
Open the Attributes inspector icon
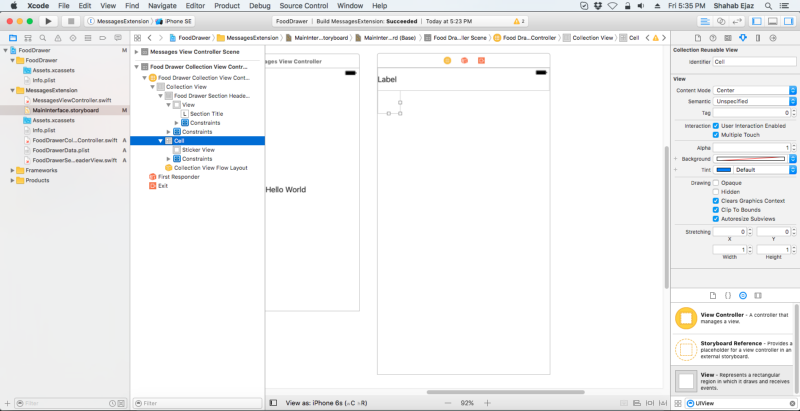pyautogui.click(x=743, y=38)
